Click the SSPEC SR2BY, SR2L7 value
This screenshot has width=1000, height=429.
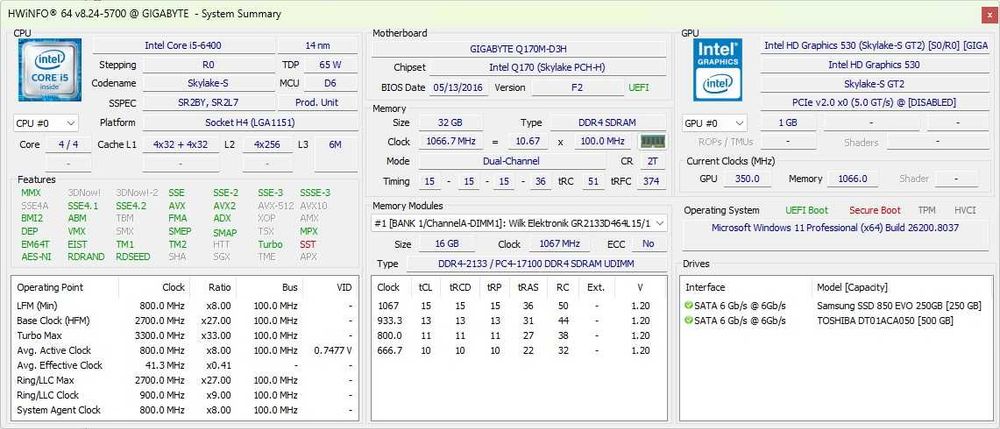[209, 103]
